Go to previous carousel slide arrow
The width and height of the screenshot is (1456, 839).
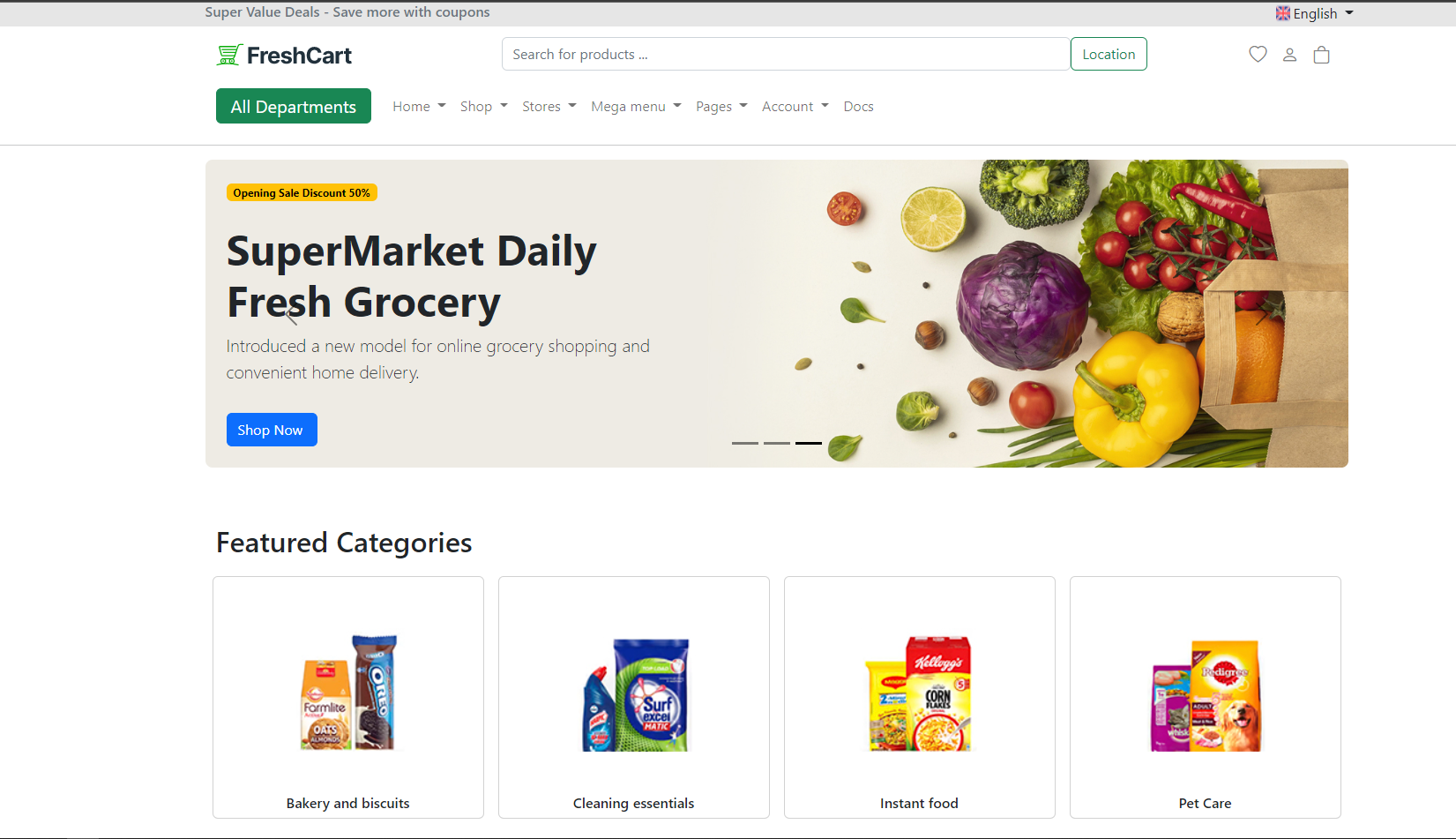tap(291, 314)
